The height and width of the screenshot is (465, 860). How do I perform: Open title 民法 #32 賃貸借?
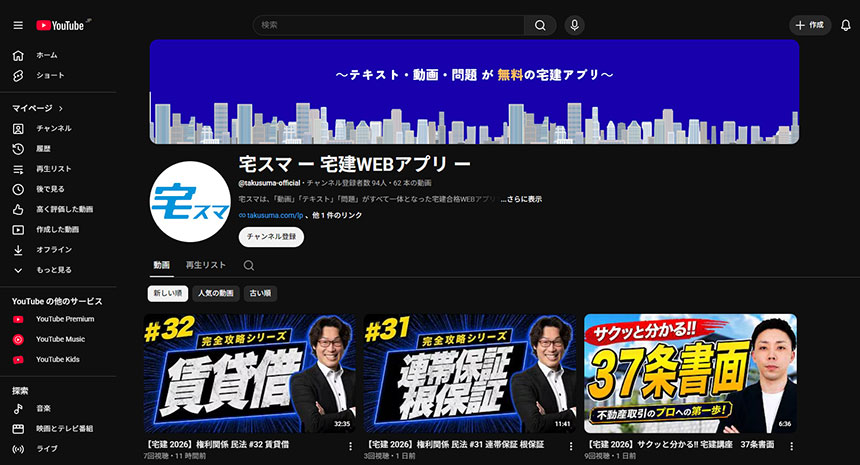(x=217, y=445)
